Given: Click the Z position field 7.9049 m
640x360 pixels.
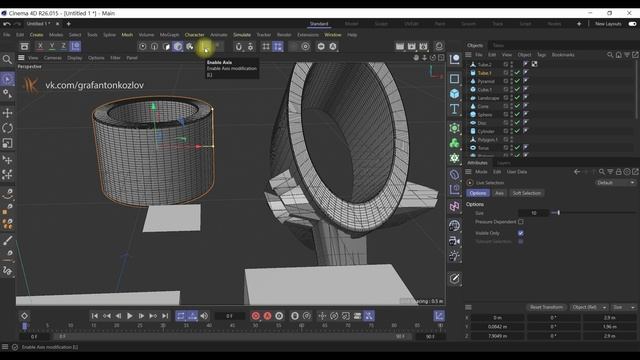Looking at the screenshot, I should click(497, 336).
